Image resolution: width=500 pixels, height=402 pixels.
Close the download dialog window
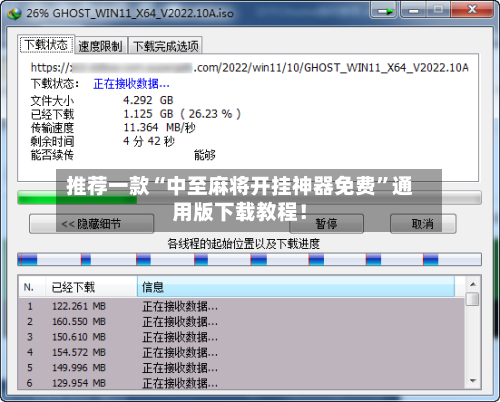[472, 10]
